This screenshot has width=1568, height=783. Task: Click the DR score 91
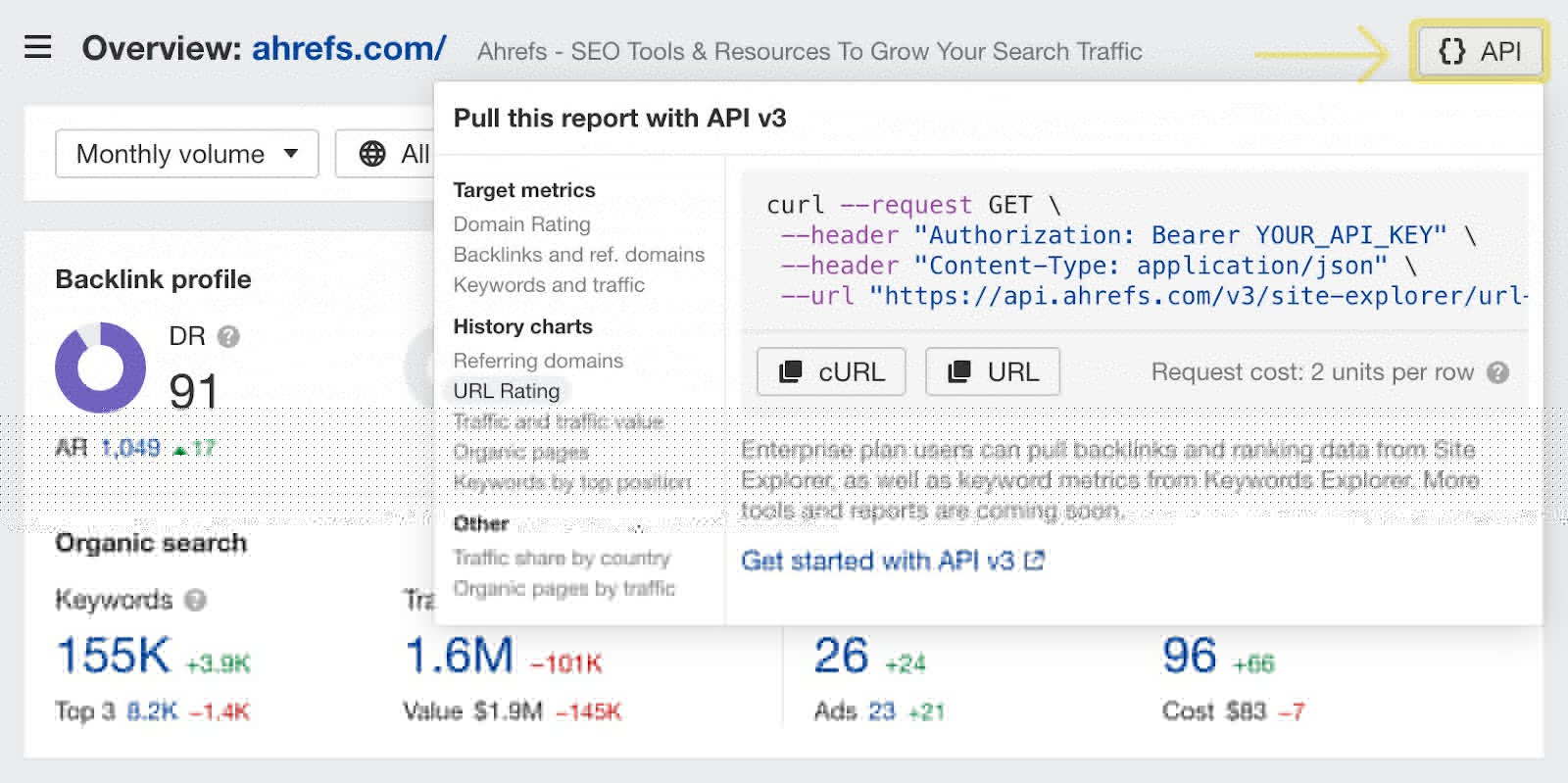(x=193, y=392)
